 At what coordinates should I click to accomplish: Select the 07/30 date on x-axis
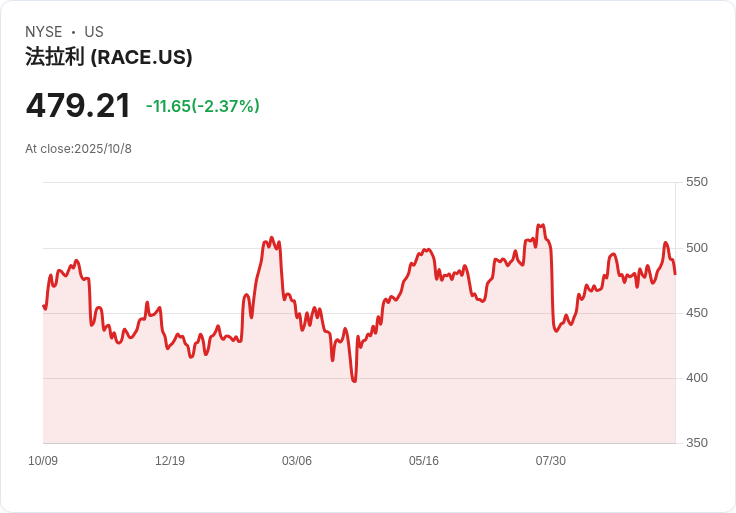click(551, 461)
